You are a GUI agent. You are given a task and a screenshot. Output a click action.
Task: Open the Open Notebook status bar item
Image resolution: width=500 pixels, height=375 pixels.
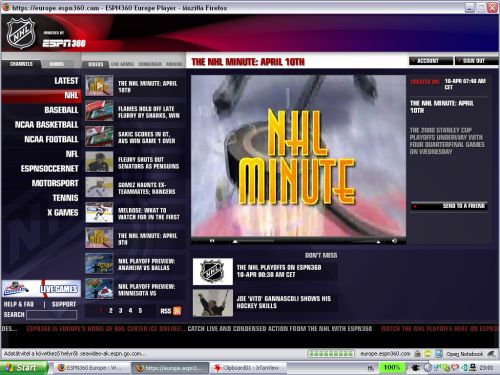(464, 354)
